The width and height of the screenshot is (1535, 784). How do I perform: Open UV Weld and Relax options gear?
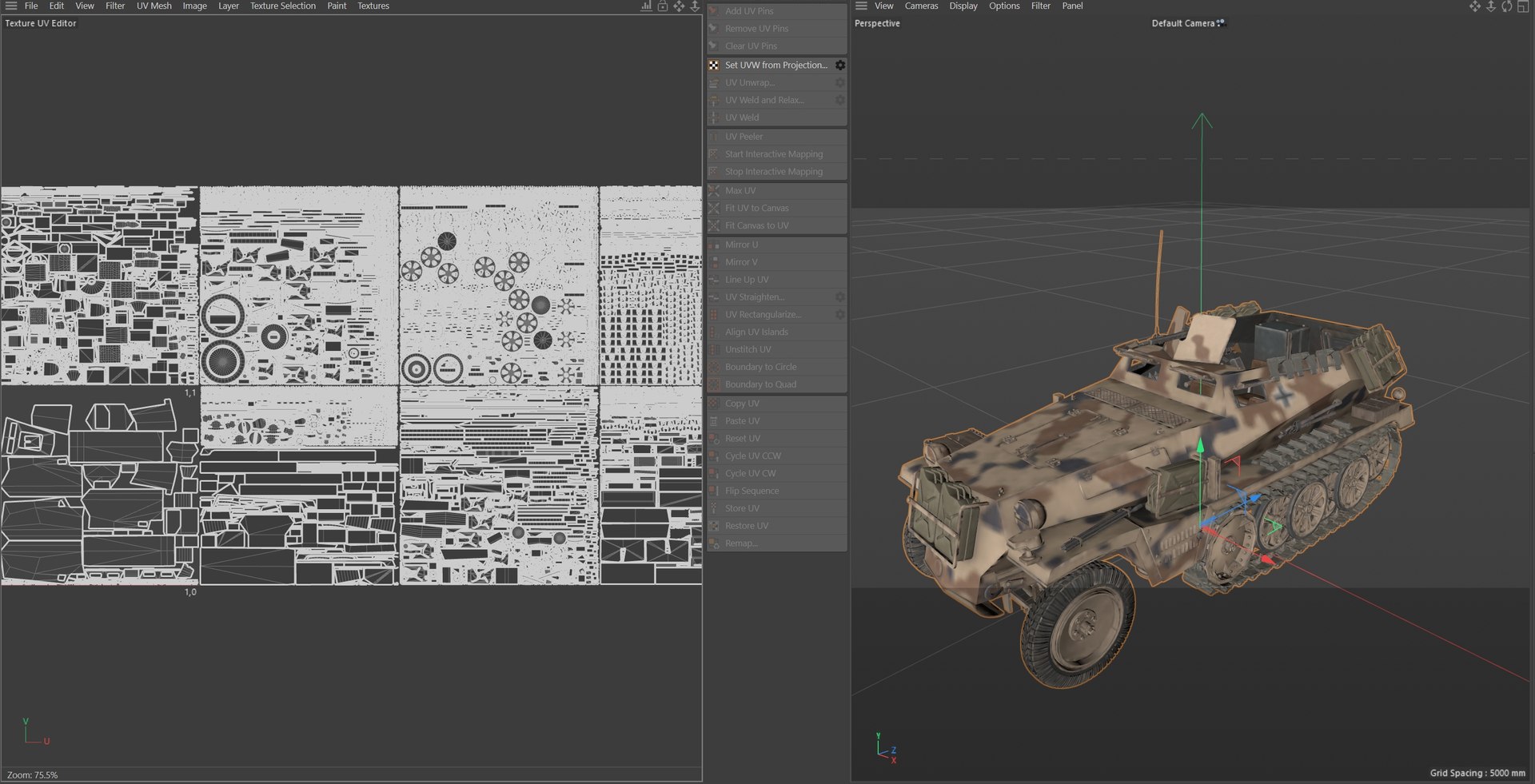[840, 100]
